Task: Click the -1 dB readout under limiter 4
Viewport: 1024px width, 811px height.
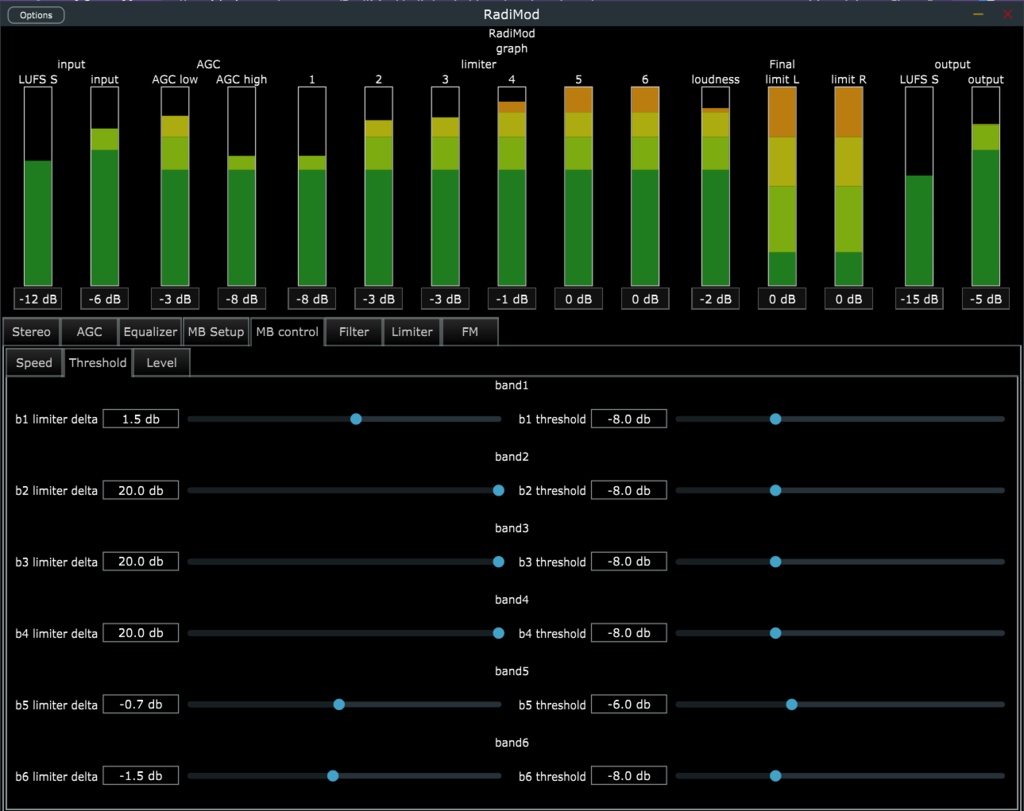Action: coord(512,299)
